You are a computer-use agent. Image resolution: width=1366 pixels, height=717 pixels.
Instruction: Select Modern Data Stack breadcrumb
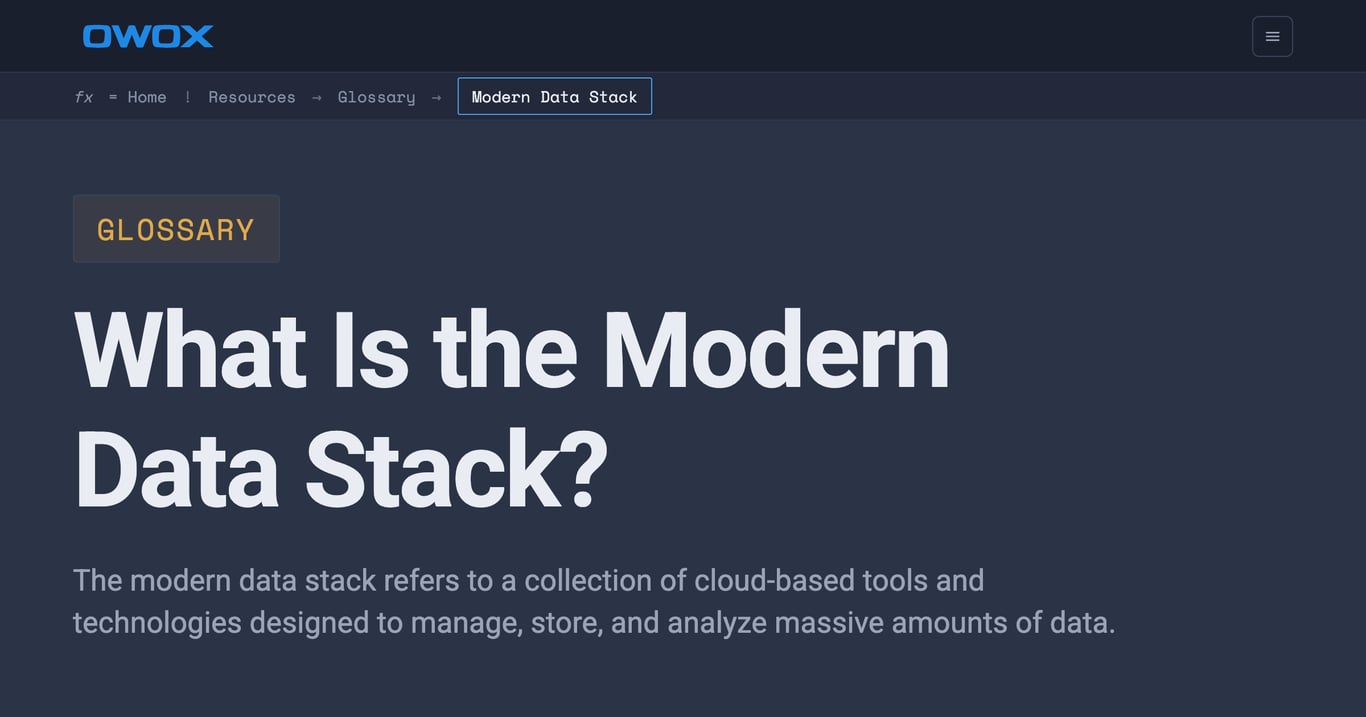point(555,96)
